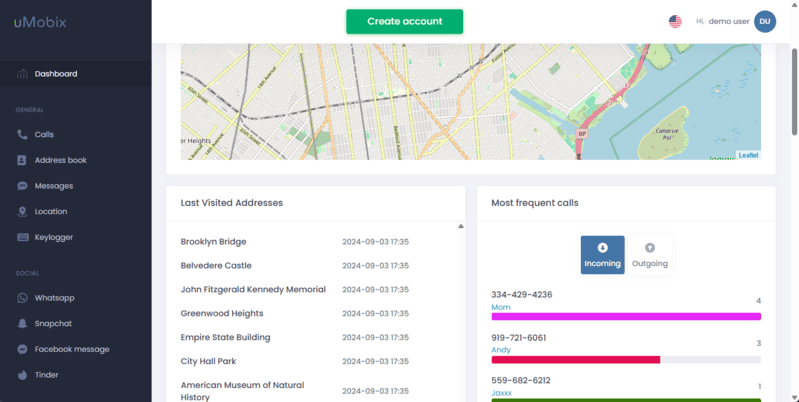Click the Whatsapp logo icon
This screenshot has height=402, width=799.
tap(23, 298)
